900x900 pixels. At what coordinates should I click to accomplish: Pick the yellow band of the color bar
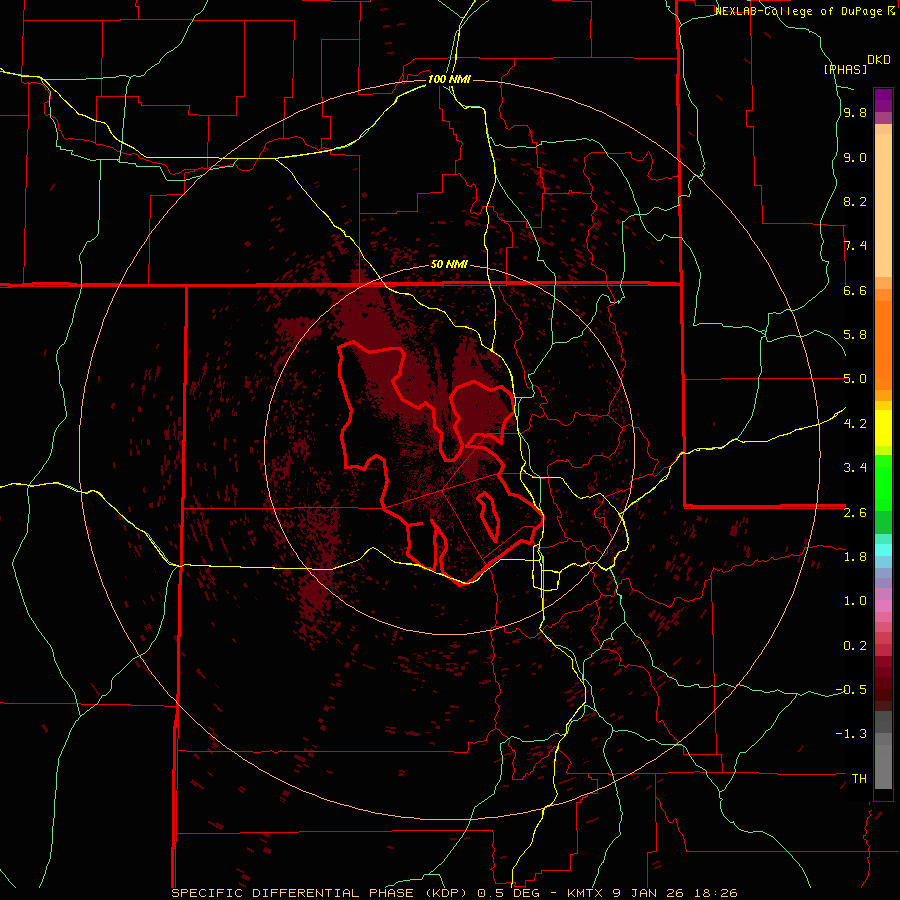[883, 427]
